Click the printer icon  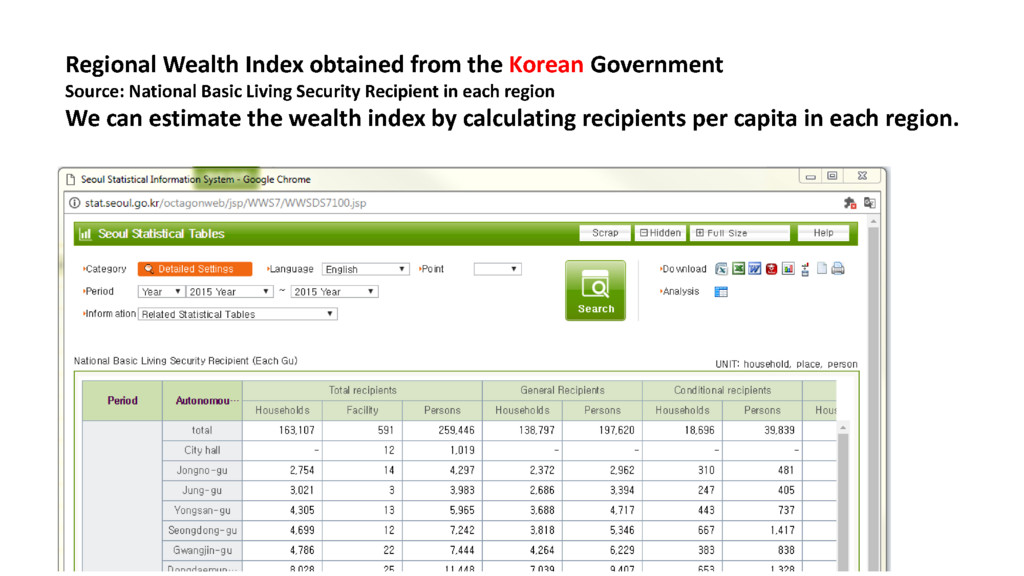click(838, 269)
